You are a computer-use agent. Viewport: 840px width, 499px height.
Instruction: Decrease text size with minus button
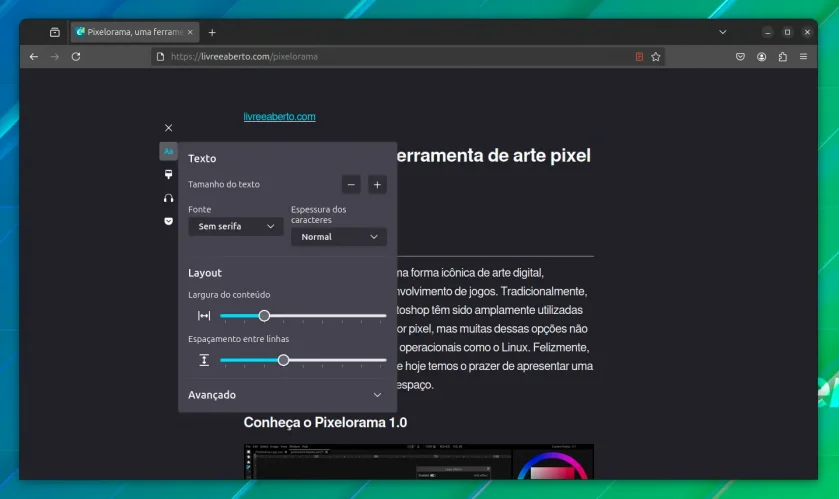coord(351,184)
